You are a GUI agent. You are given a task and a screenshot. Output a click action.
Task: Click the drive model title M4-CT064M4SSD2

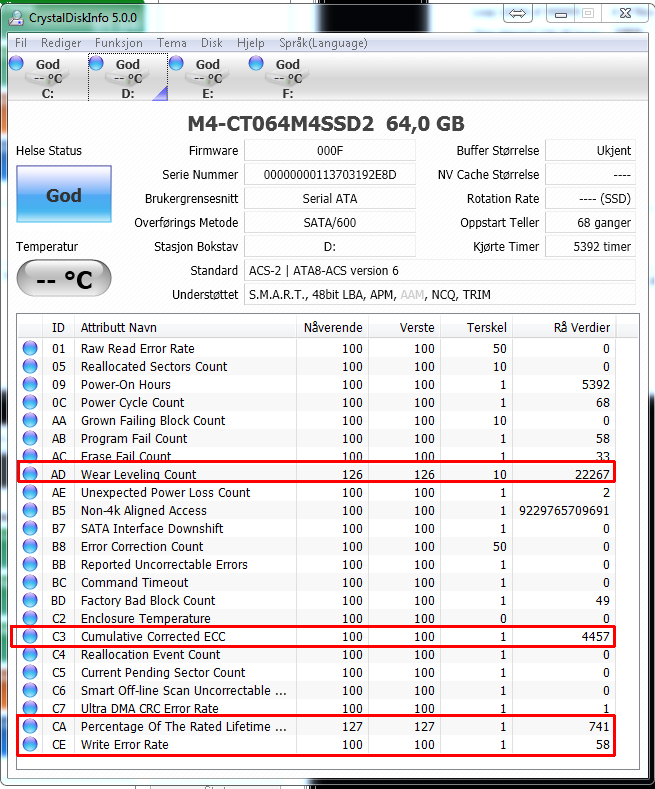pos(281,124)
